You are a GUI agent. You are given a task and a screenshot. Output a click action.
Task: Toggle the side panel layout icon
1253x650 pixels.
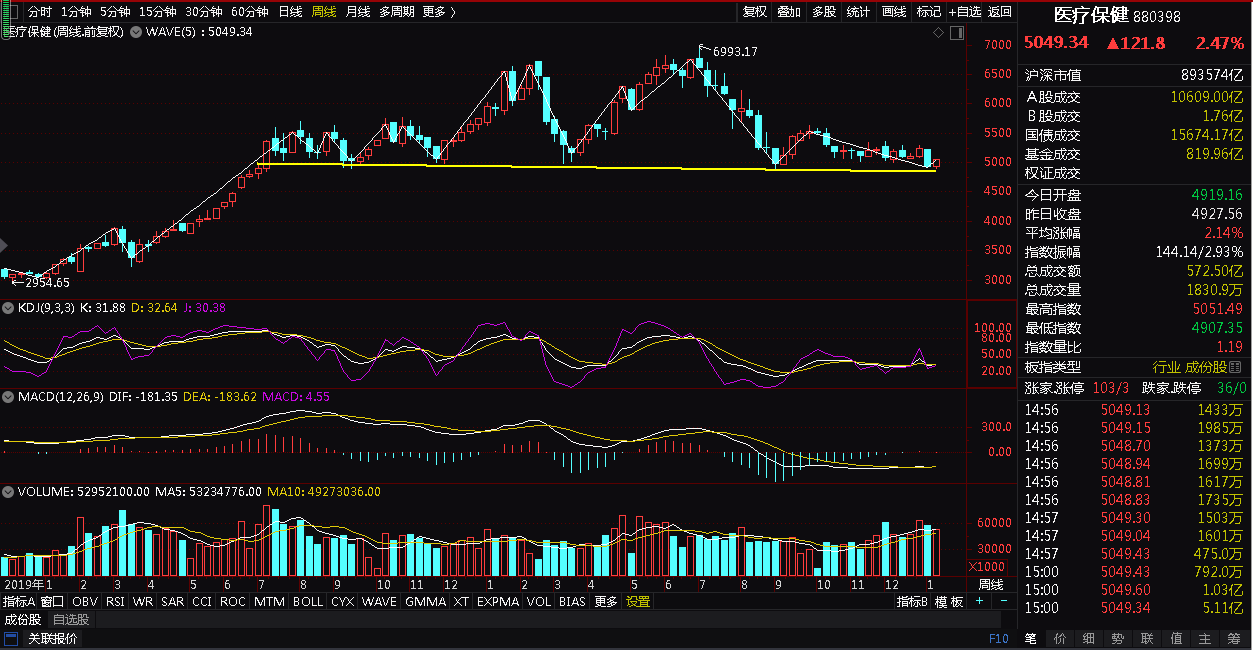coord(958,32)
